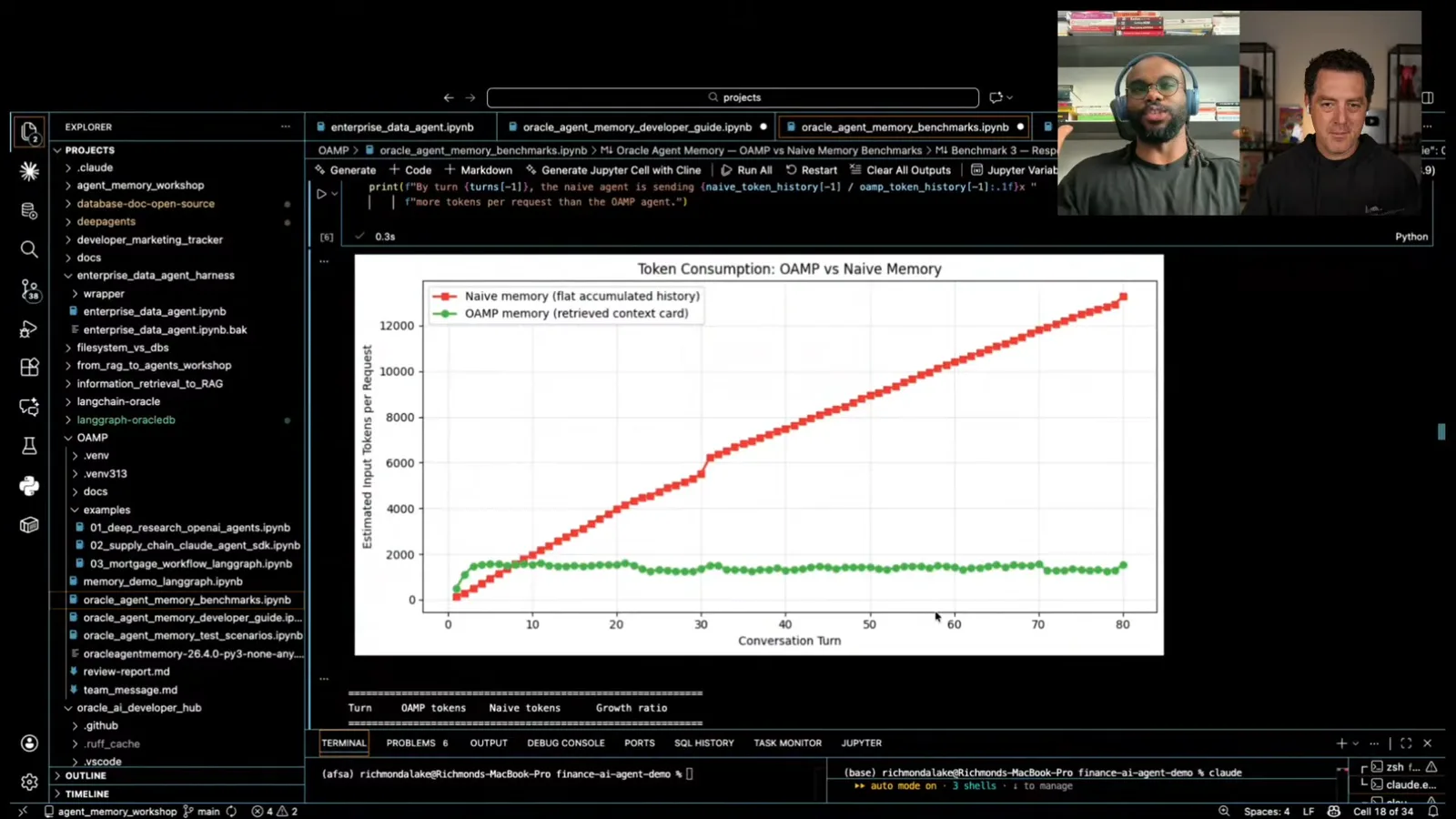Click Clear All Outputs

click(900, 170)
